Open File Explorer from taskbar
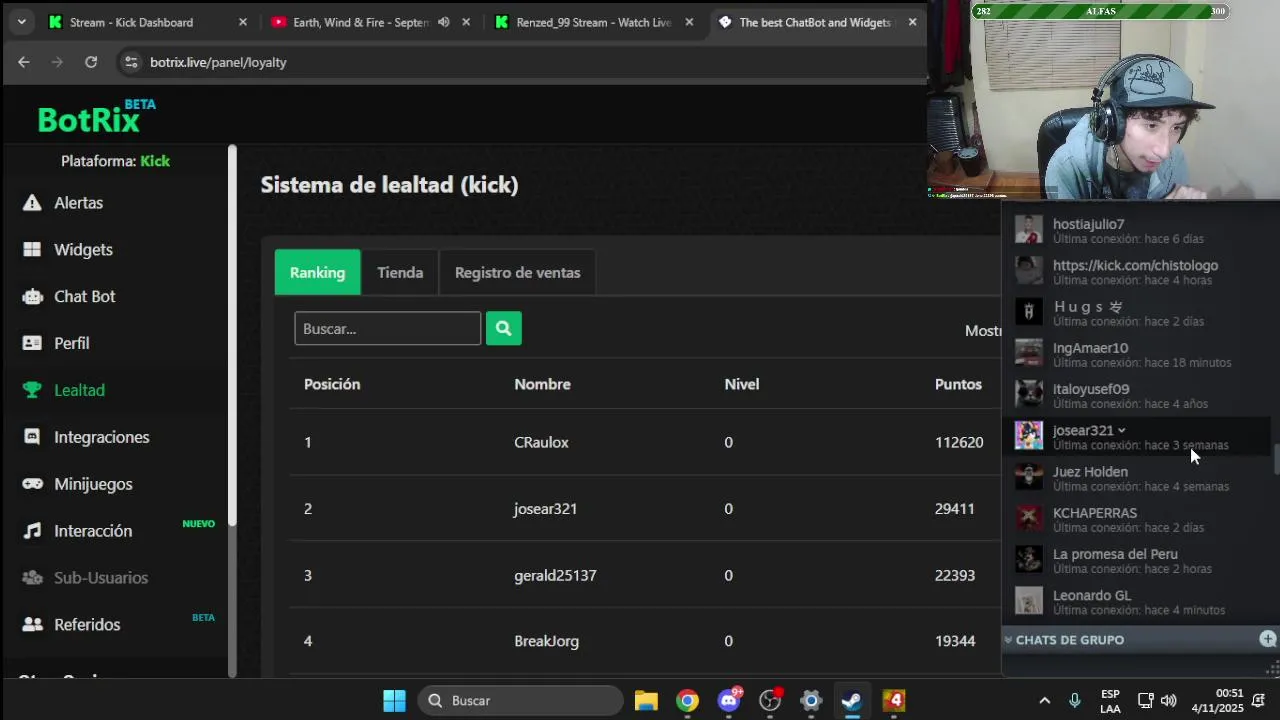The height and width of the screenshot is (720, 1280). (x=646, y=701)
